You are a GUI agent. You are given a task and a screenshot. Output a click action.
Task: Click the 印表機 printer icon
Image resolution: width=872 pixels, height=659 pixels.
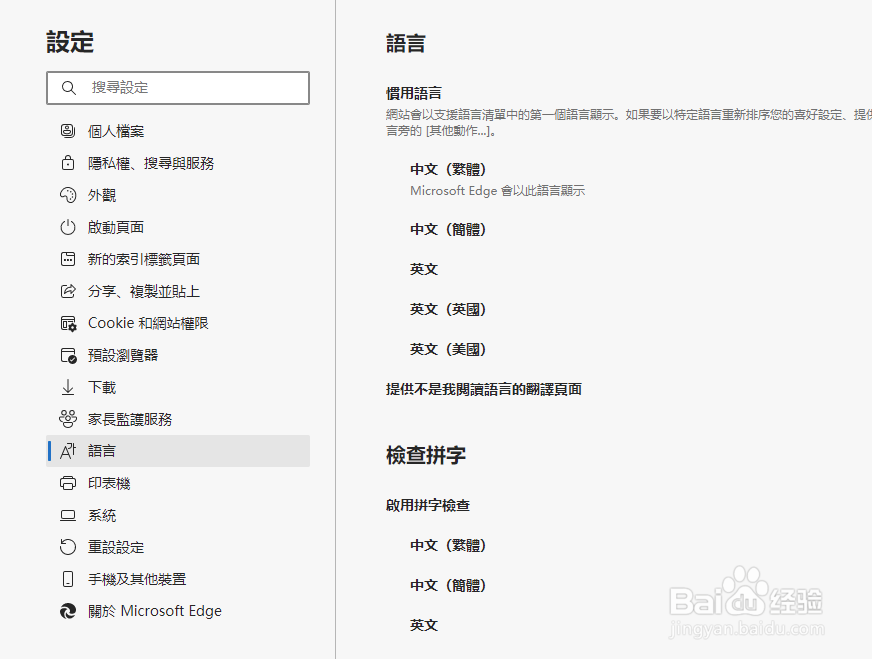[68, 483]
